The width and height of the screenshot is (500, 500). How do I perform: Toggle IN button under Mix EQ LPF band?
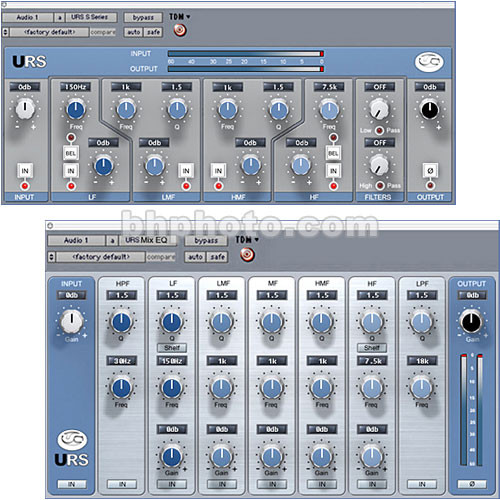422,484
